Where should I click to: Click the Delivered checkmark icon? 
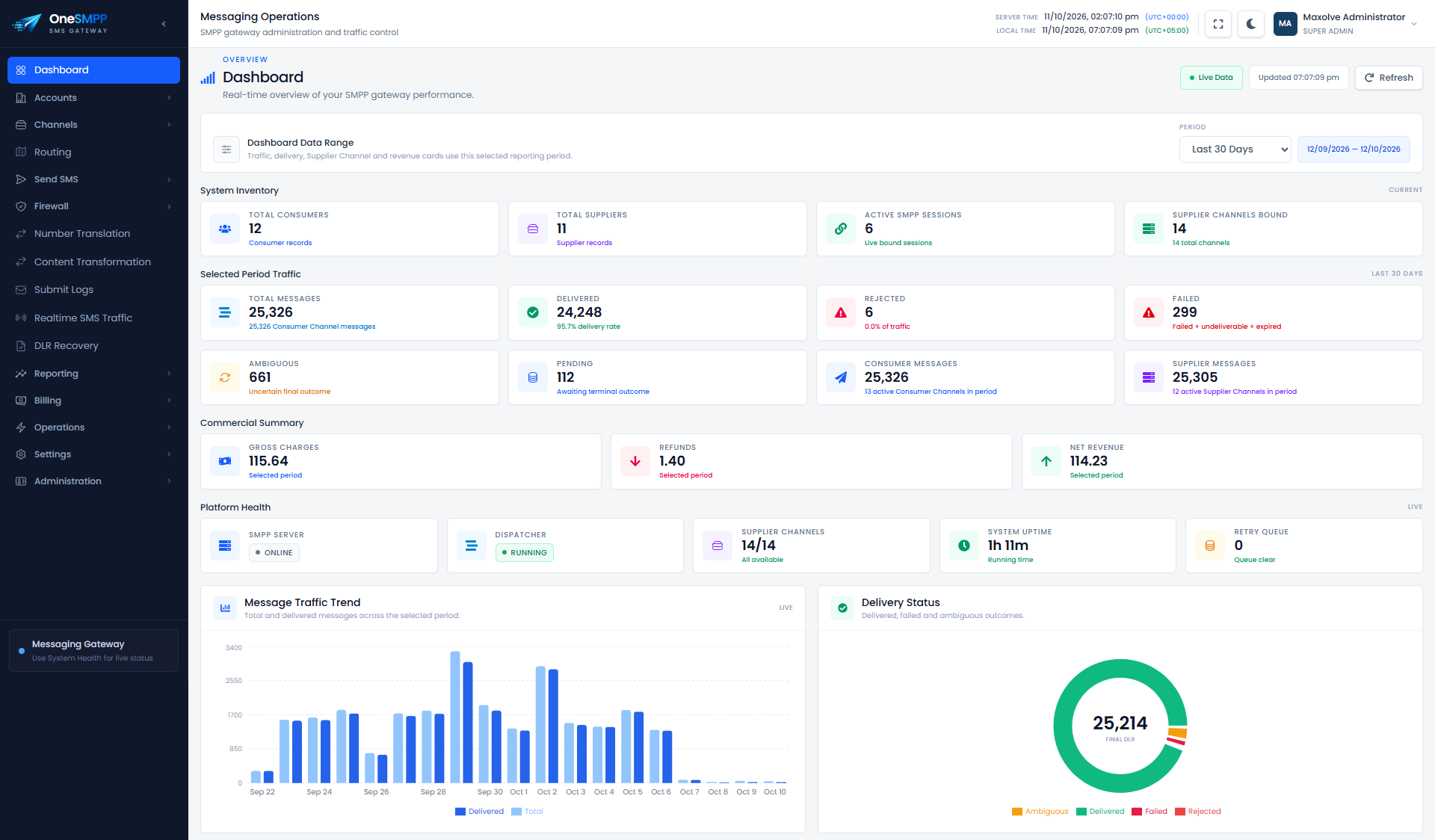click(x=533, y=312)
